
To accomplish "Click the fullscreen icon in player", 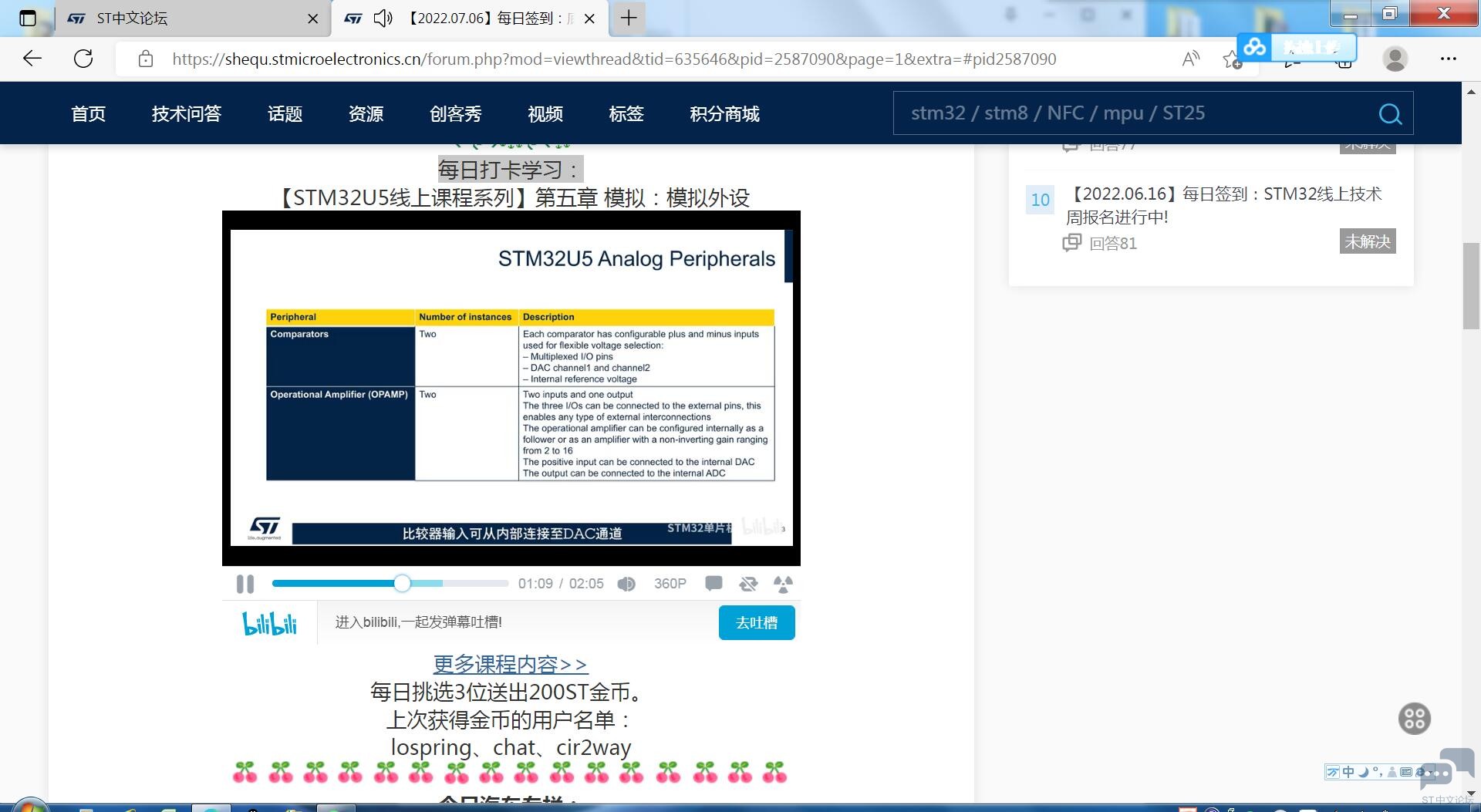I will pos(783,584).
